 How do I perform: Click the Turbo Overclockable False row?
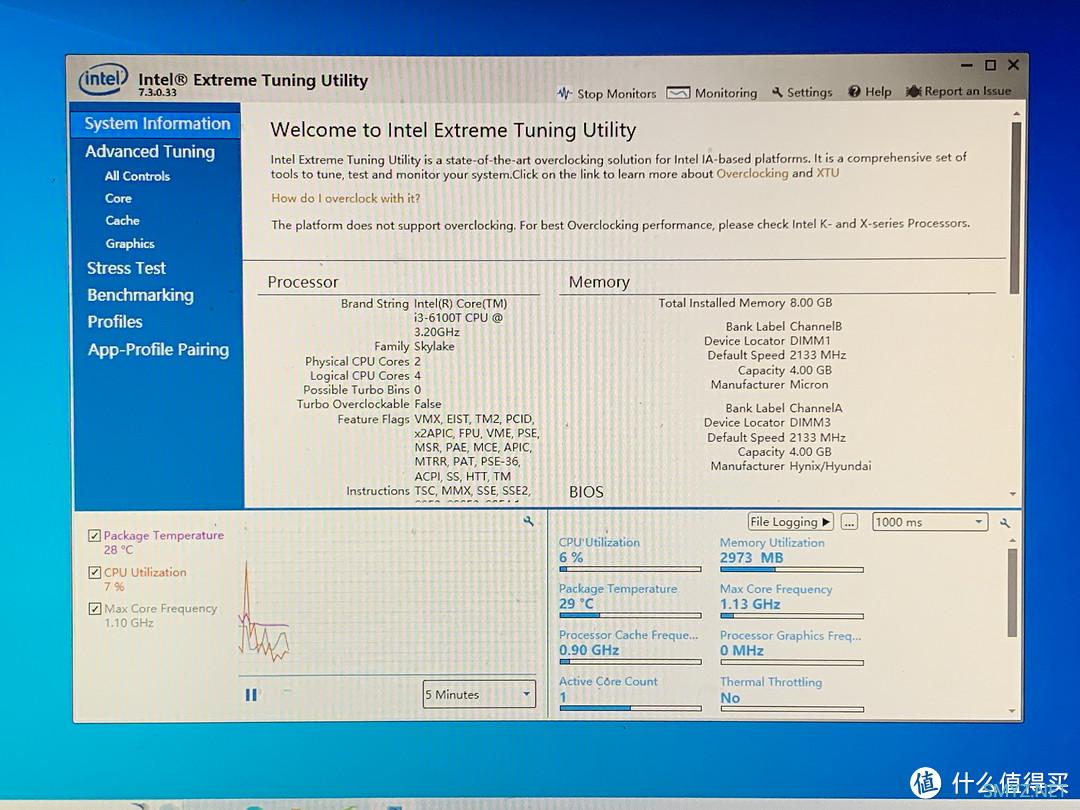coord(369,404)
